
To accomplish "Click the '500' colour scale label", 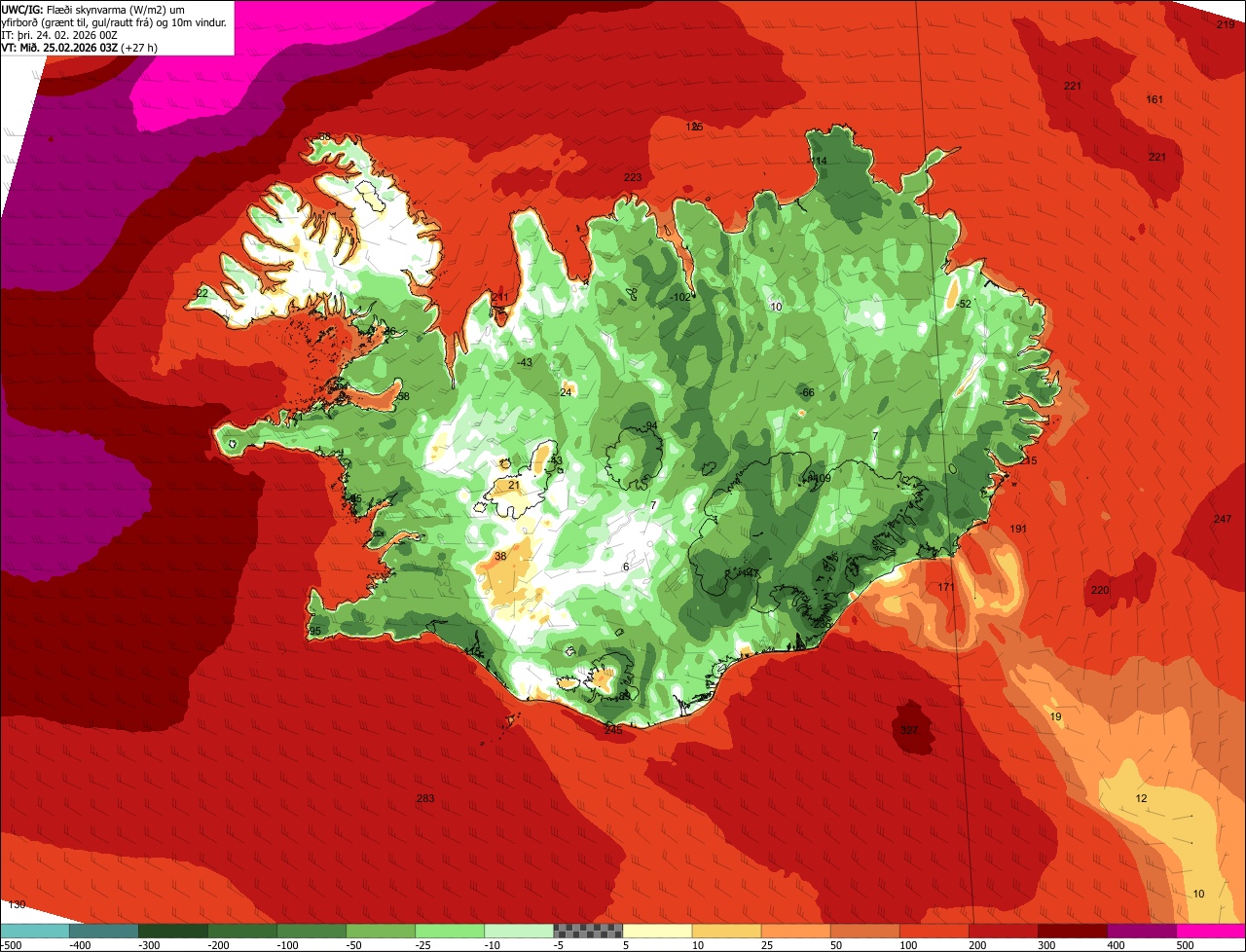I will click(1185, 944).
